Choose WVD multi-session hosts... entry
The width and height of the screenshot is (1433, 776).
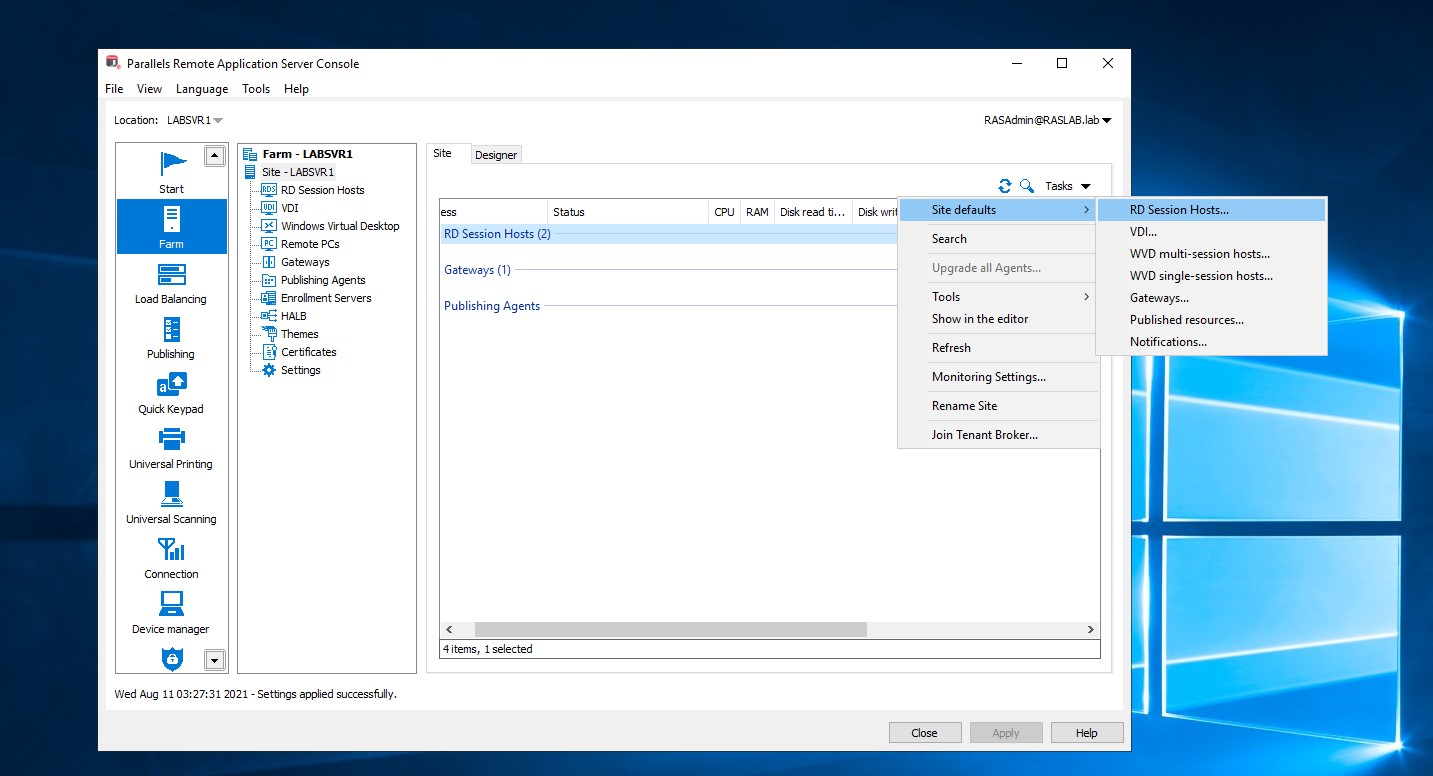point(1211,254)
